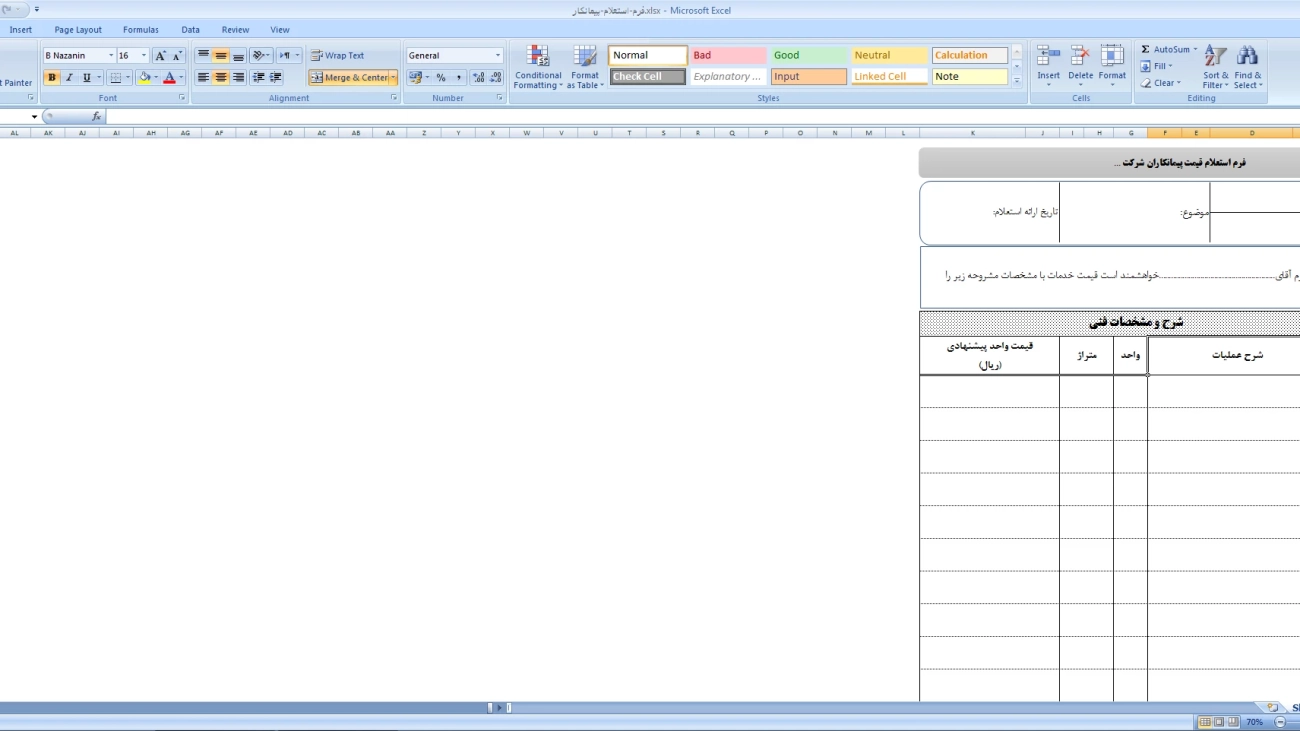This screenshot has height=731, width=1300.
Task: Open the View ribbon tab
Action: point(280,30)
